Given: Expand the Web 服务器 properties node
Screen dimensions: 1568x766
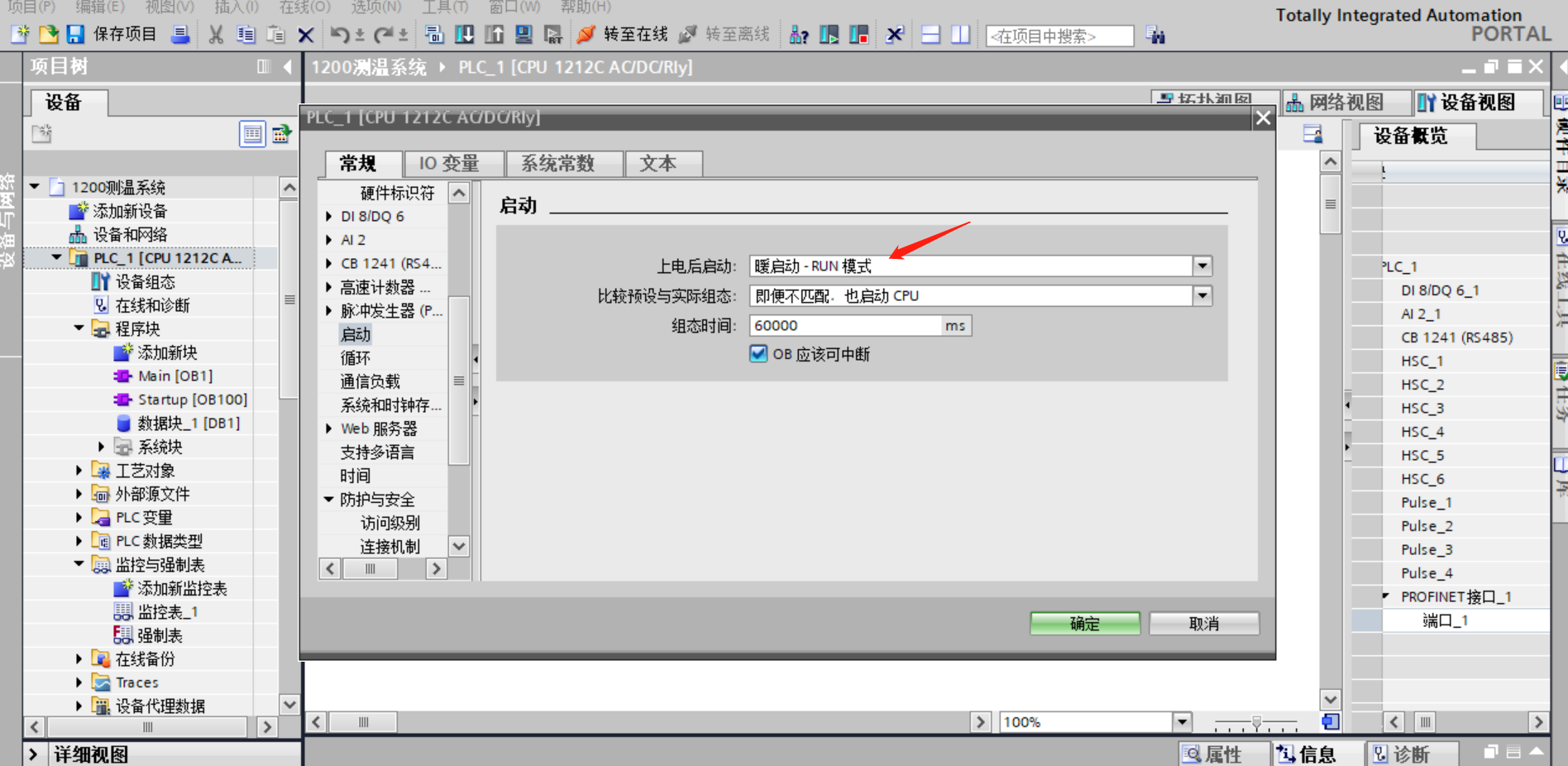Looking at the screenshot, I should click(x=329, y=428).
